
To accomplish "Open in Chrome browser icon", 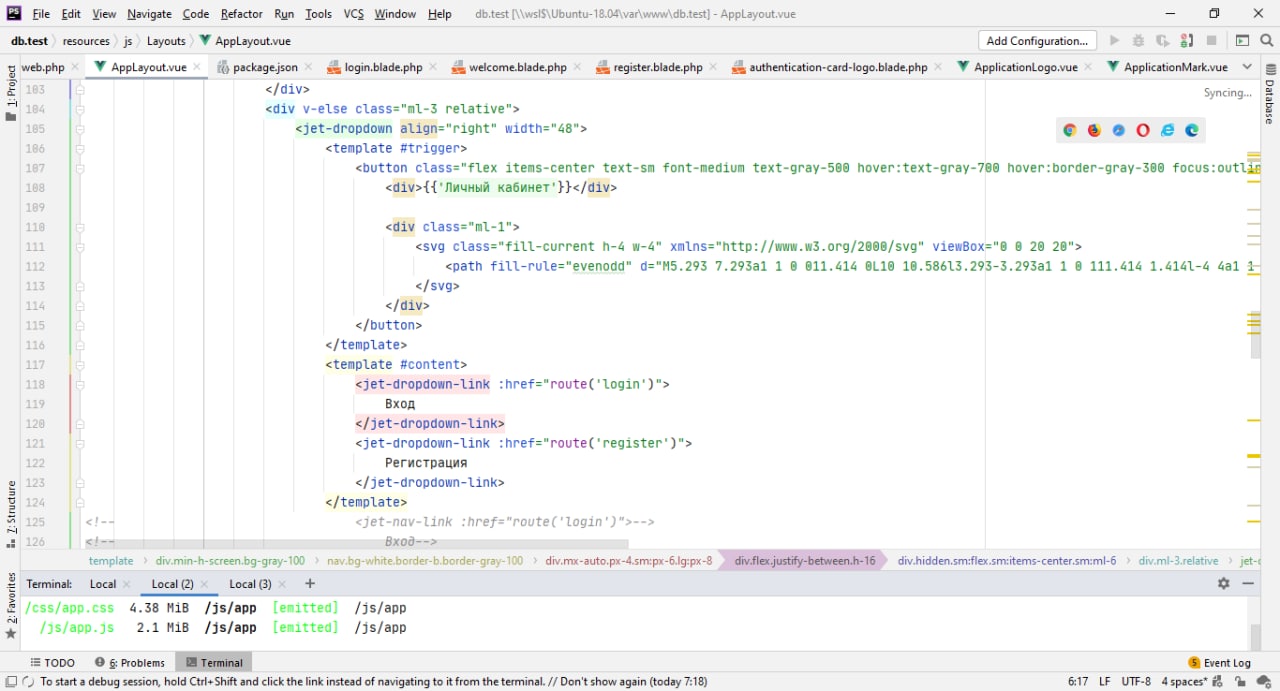I will pyautogui.click(x=1070, y=130).
